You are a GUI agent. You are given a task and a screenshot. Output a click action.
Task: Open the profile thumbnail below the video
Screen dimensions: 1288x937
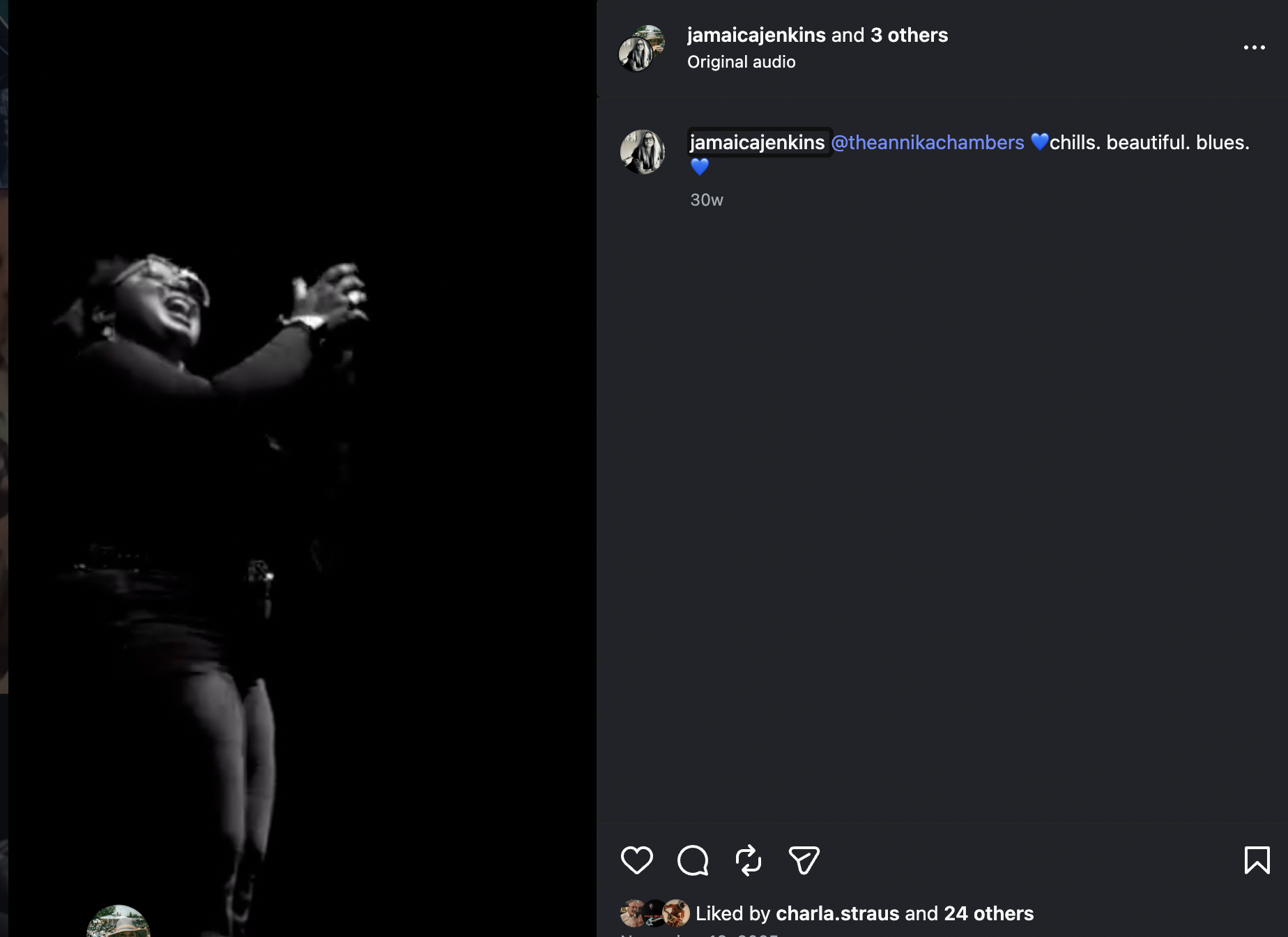[x=118, y=921]
